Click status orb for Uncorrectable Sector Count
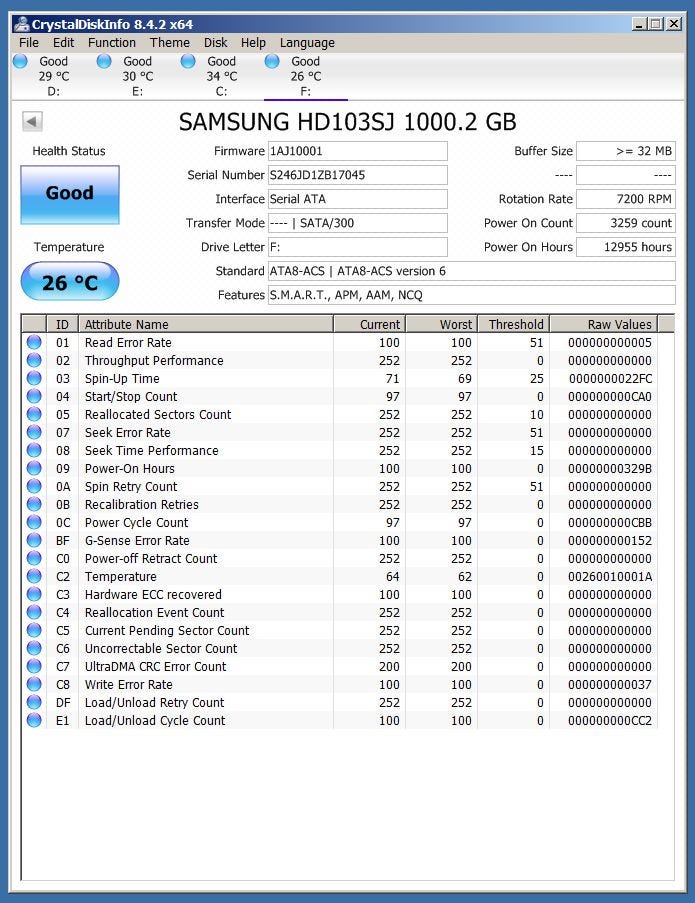The height and width of the screenshot is (903, 695). click(x=34, y=648)
